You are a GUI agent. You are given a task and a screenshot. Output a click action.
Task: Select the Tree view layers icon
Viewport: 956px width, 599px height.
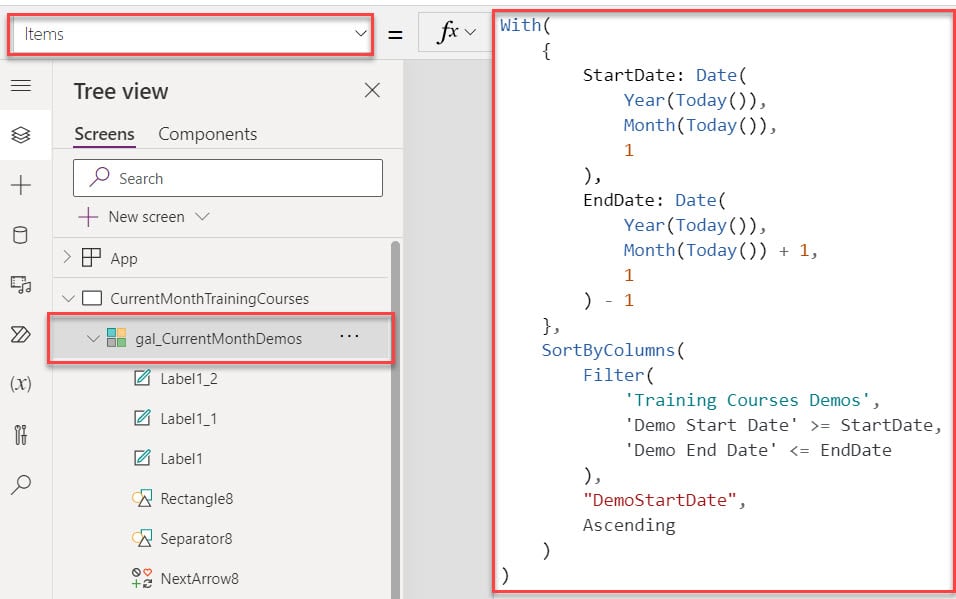point(21,135)
